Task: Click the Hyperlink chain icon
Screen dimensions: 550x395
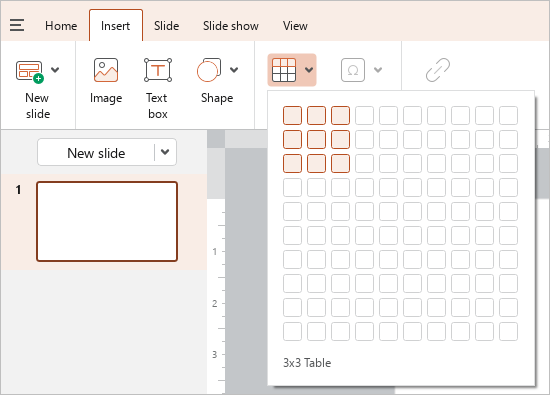Action: pyautogui.click(x=438, y=70)
